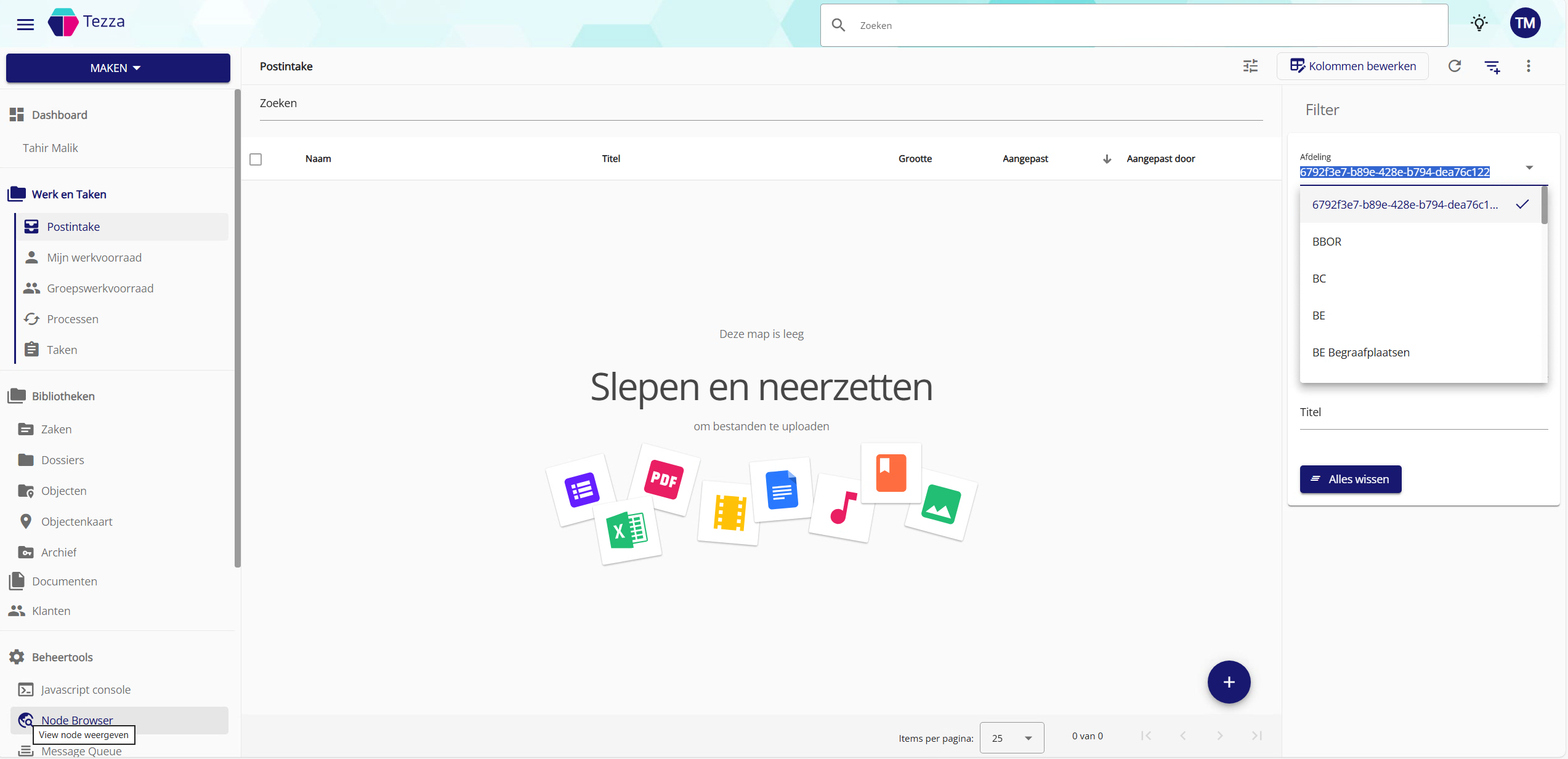Toggle the light/dark theme bulb icon
The width and height of the screenshot is (1568, 759).
tap(1479, 23)
